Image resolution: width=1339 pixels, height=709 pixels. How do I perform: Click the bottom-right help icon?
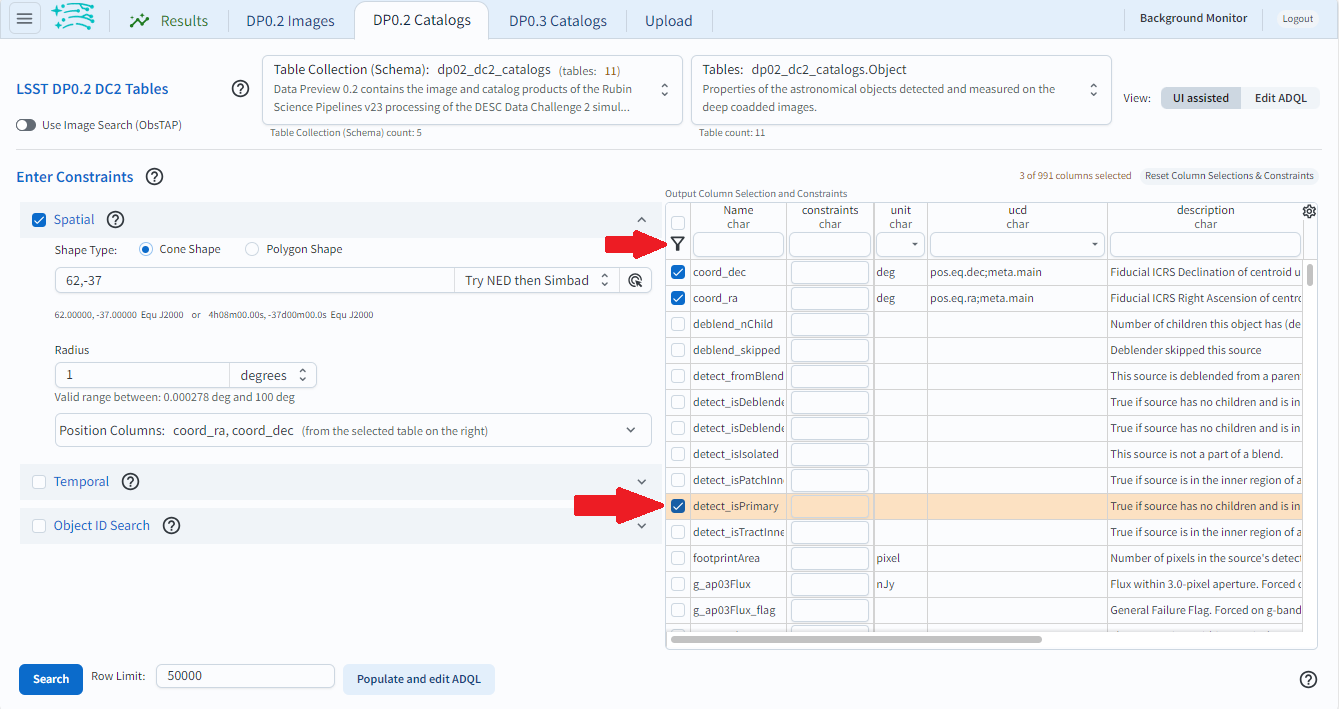click(1308, 679)
